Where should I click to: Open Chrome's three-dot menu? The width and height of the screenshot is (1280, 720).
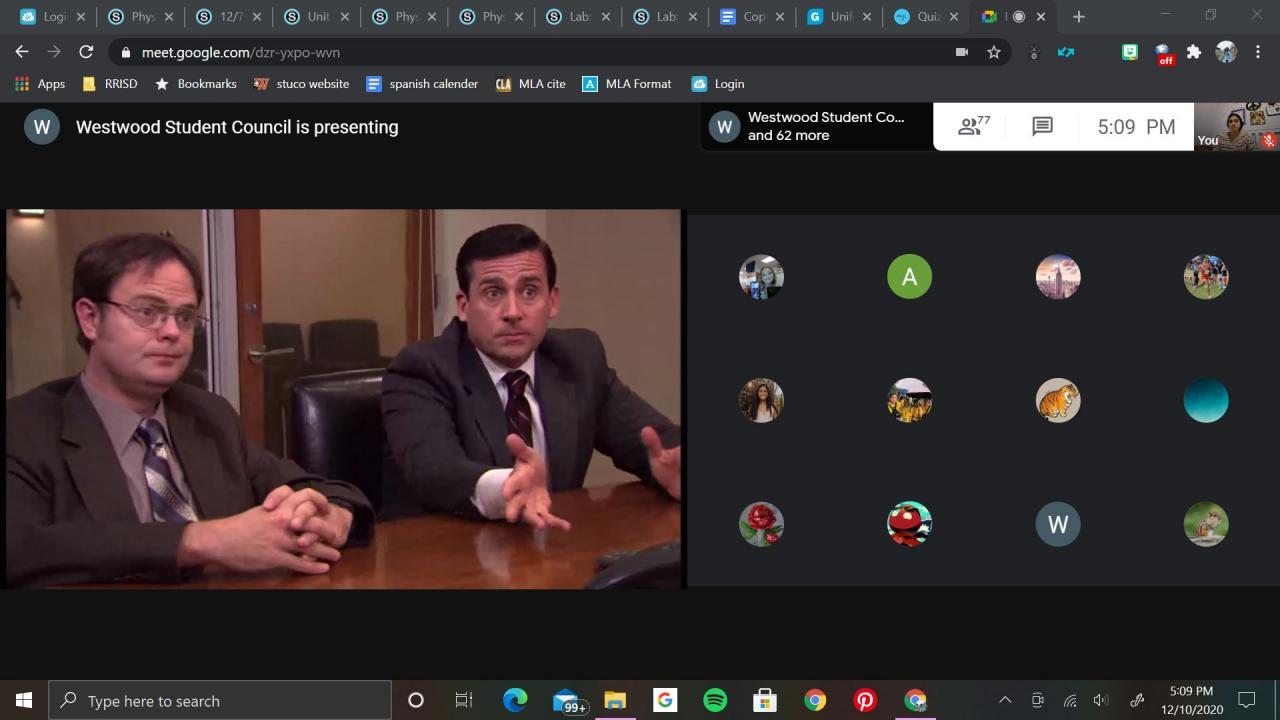click(x=1258, y=52)
